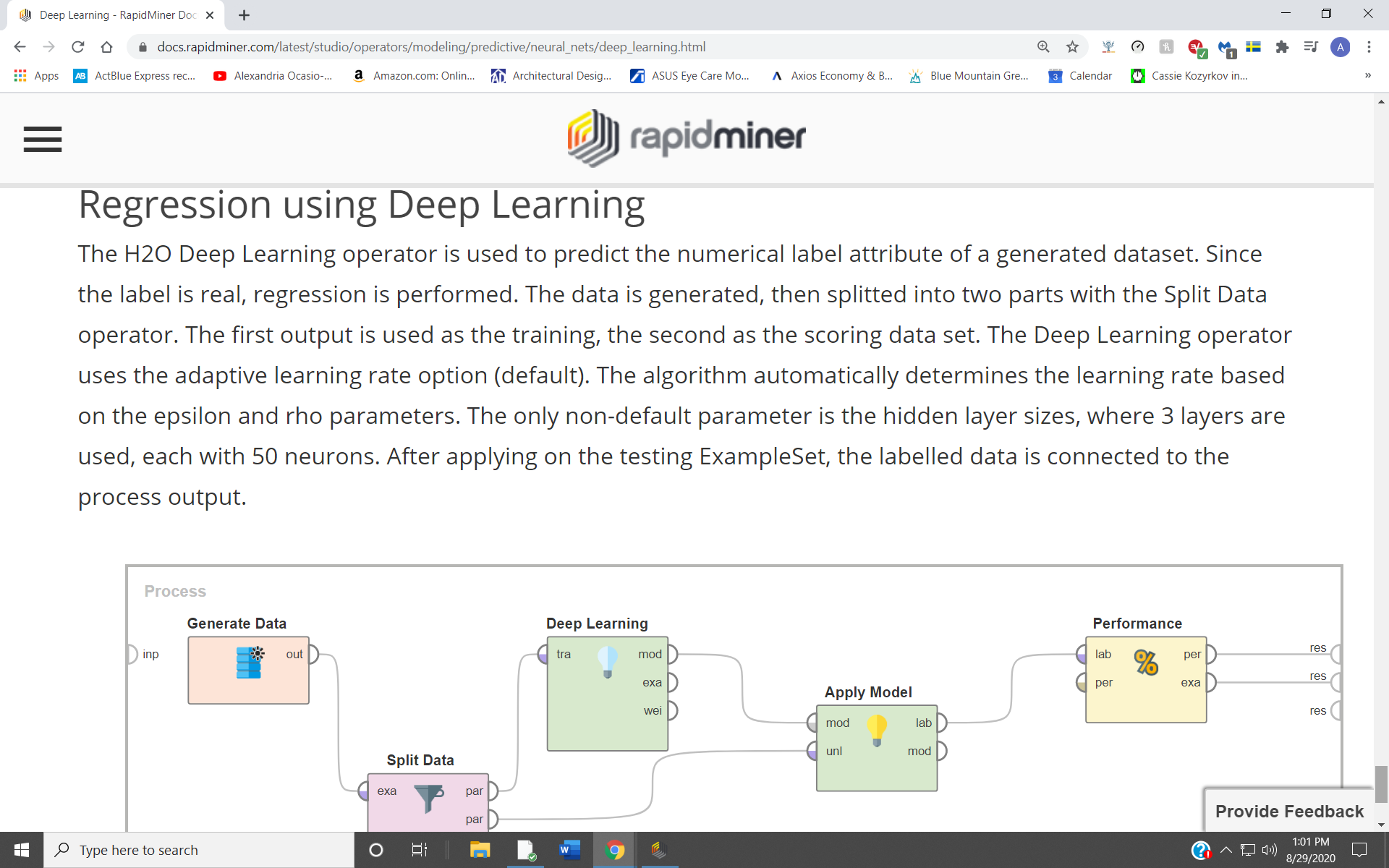Open the media control playlist icon
This screenshot has height=868, width=1389.
point(1311,47)
